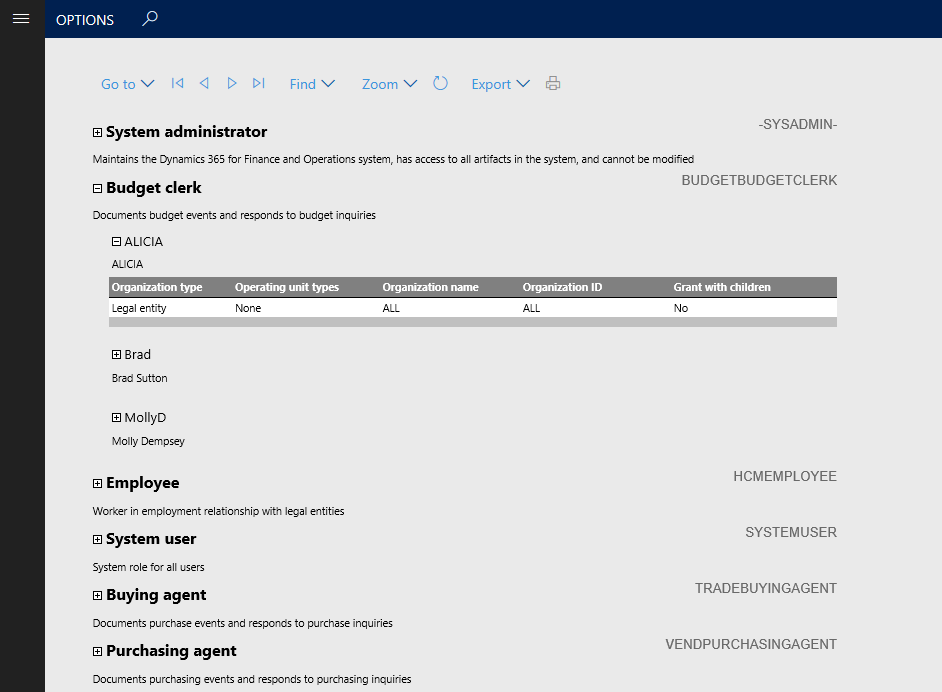Open search using the magnifier icon
Viewport: 942px width, 692px height.
pos(149,18)
